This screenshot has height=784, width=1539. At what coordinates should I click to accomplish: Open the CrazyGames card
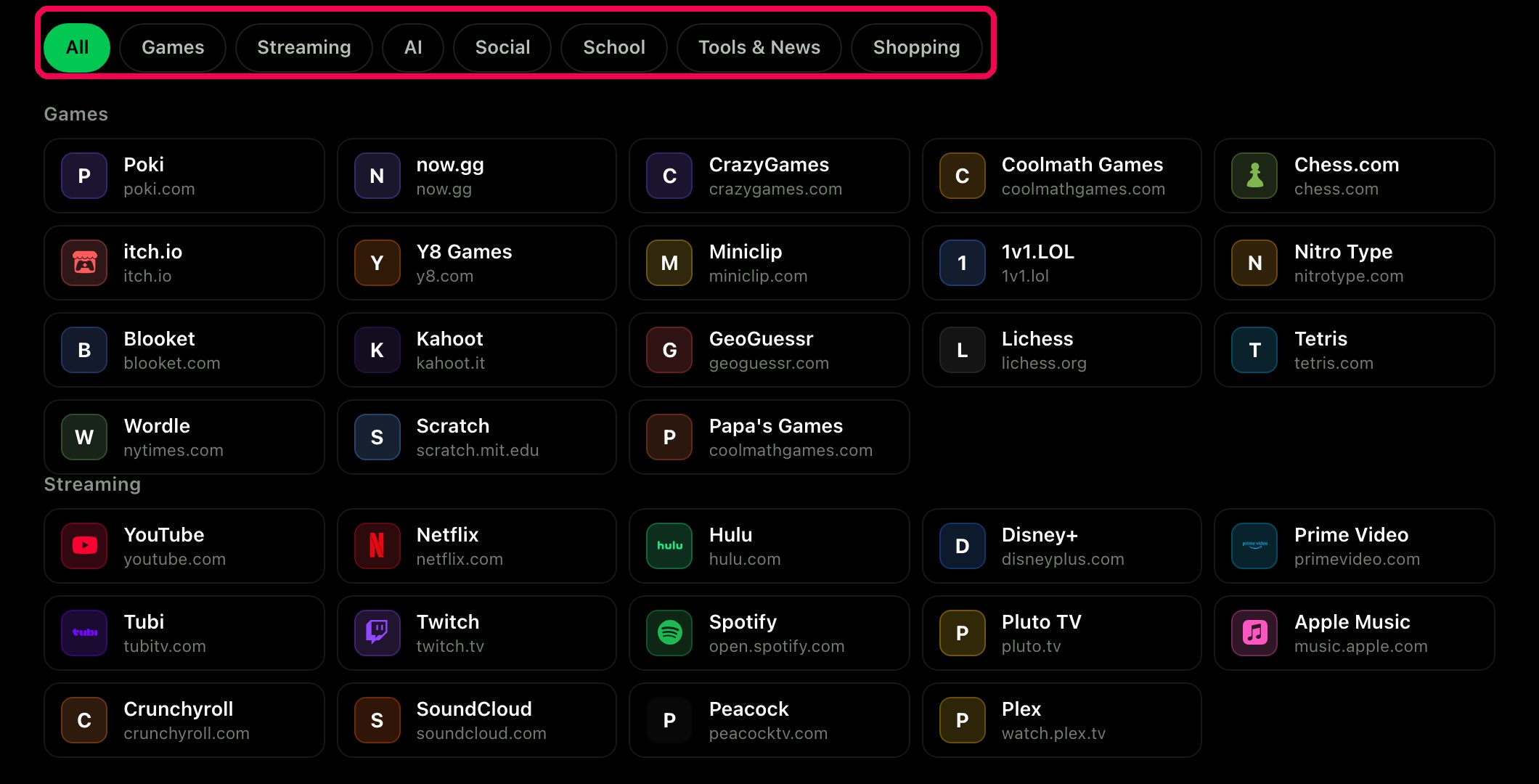pos(769,176)
